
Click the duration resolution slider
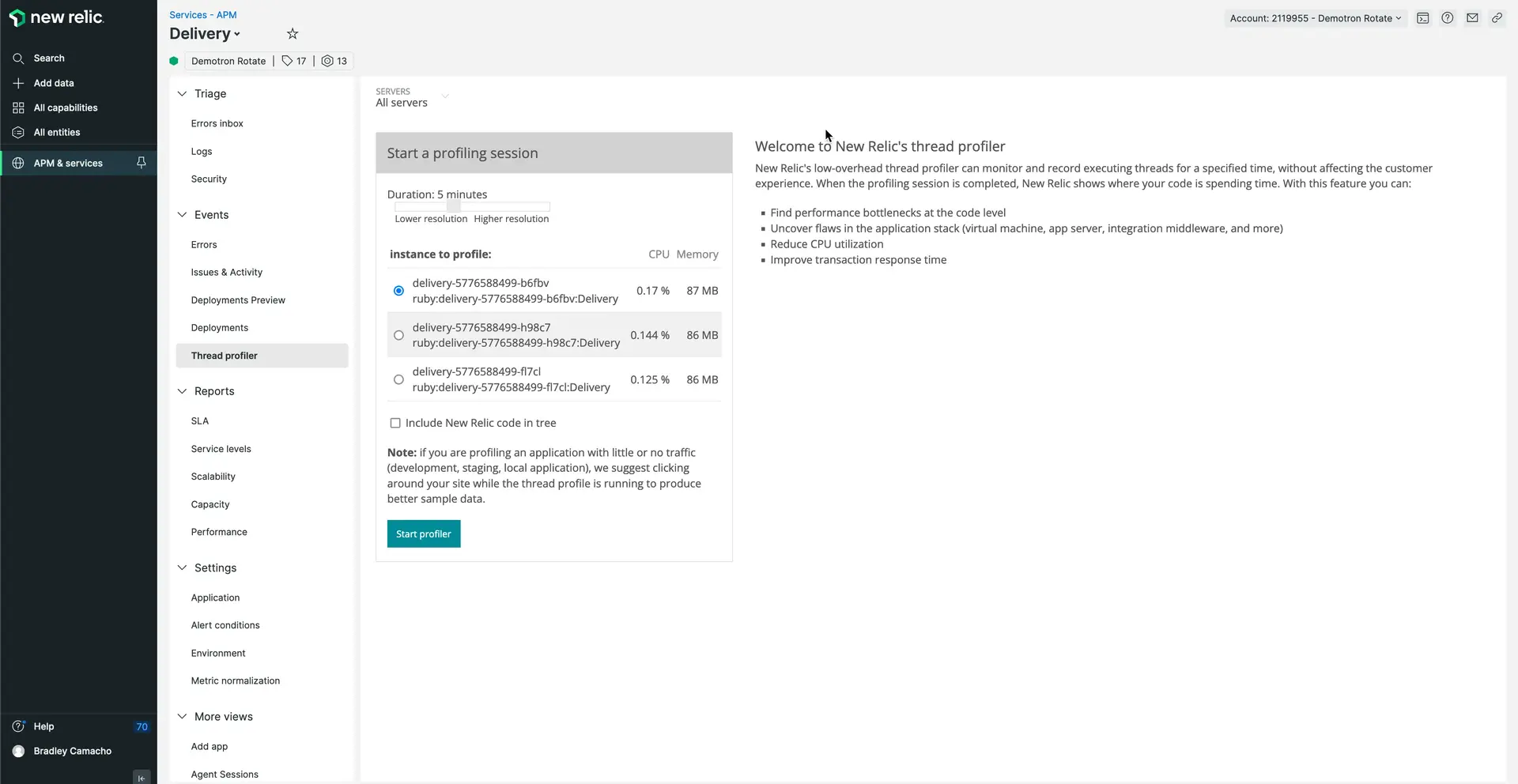click(x=471, y=206)
